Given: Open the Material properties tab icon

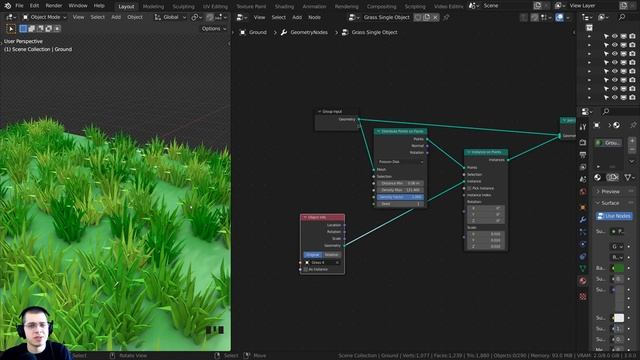Looking at the screenshot, I should click(x=583, y=281).
